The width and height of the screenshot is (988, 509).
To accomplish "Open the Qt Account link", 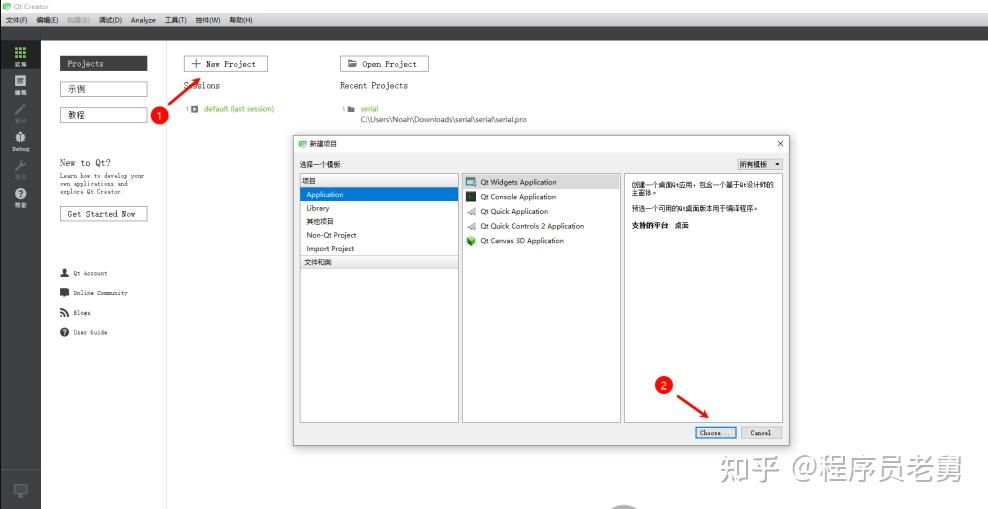I will (90, 273).
